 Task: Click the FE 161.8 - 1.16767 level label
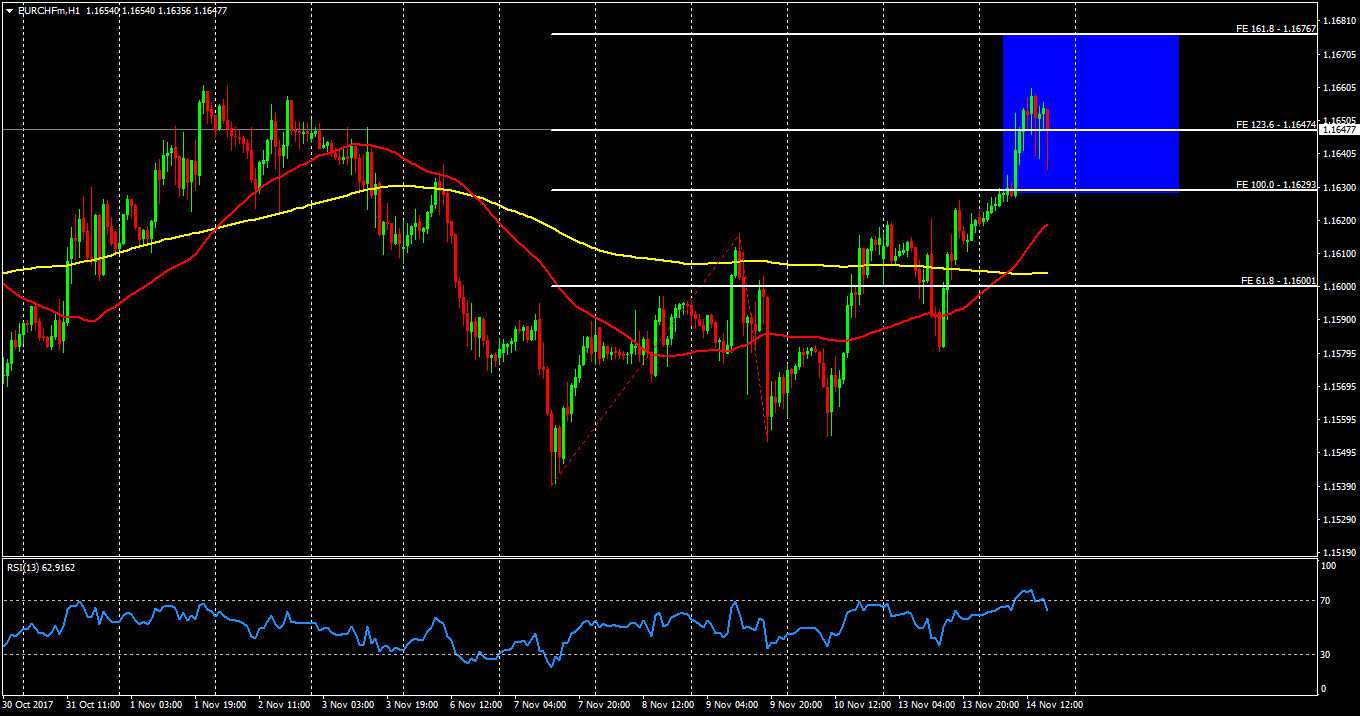pos(1275,29)
